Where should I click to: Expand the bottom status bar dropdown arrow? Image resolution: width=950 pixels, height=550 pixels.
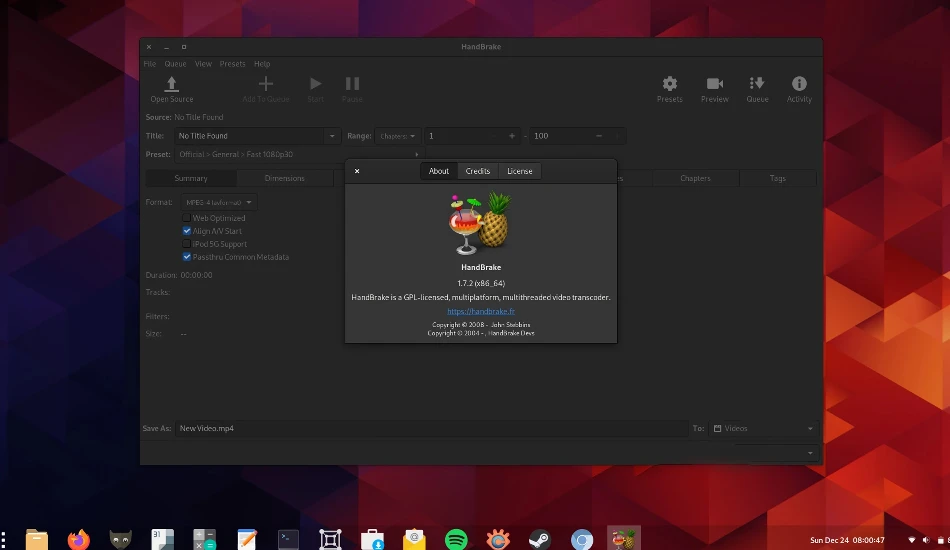810,453
